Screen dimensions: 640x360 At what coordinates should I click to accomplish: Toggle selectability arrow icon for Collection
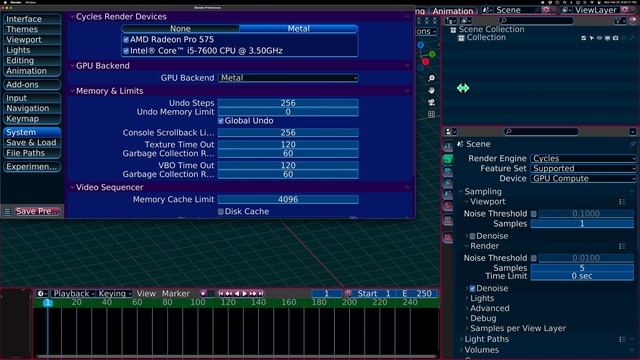pyautogui.click(x=591, y=38)
